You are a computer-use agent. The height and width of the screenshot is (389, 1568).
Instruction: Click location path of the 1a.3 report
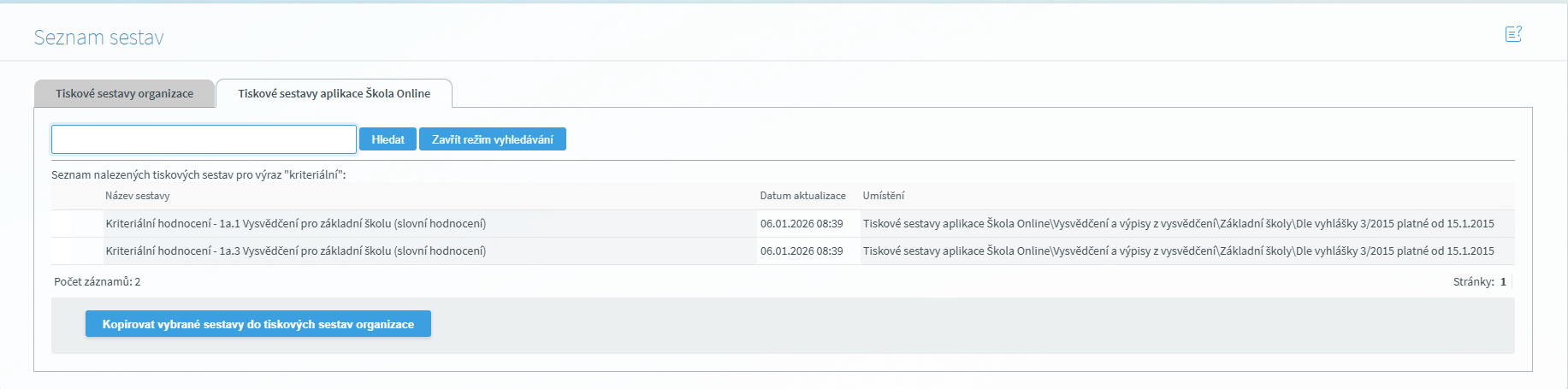pos(1178,251)
